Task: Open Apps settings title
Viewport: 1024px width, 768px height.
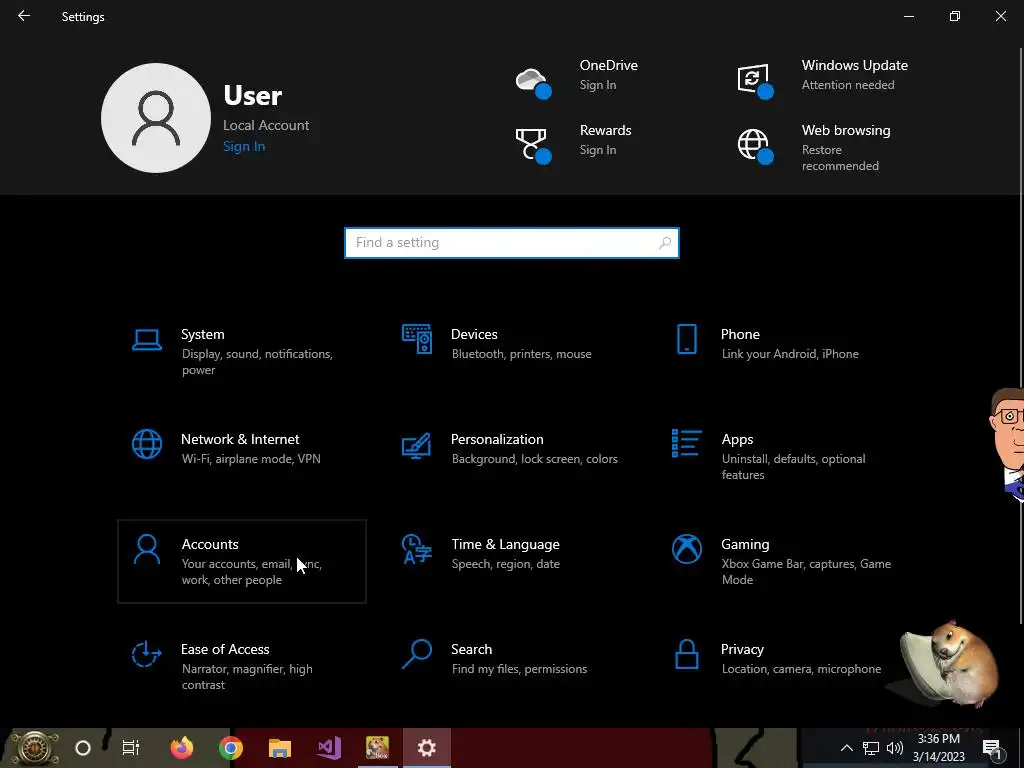Action: [737, 440]
